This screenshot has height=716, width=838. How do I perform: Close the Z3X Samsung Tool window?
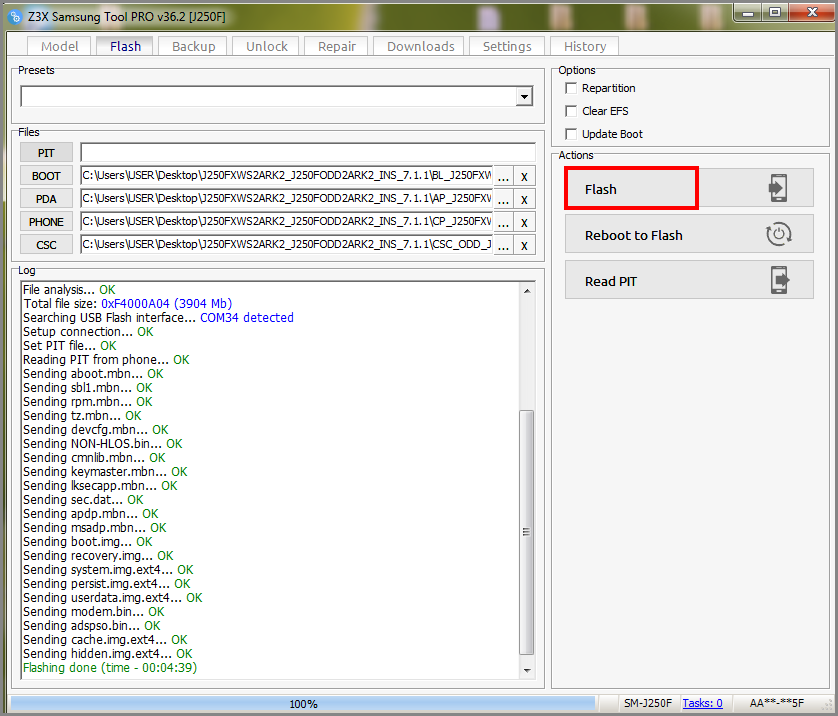(x=811, y=13)
